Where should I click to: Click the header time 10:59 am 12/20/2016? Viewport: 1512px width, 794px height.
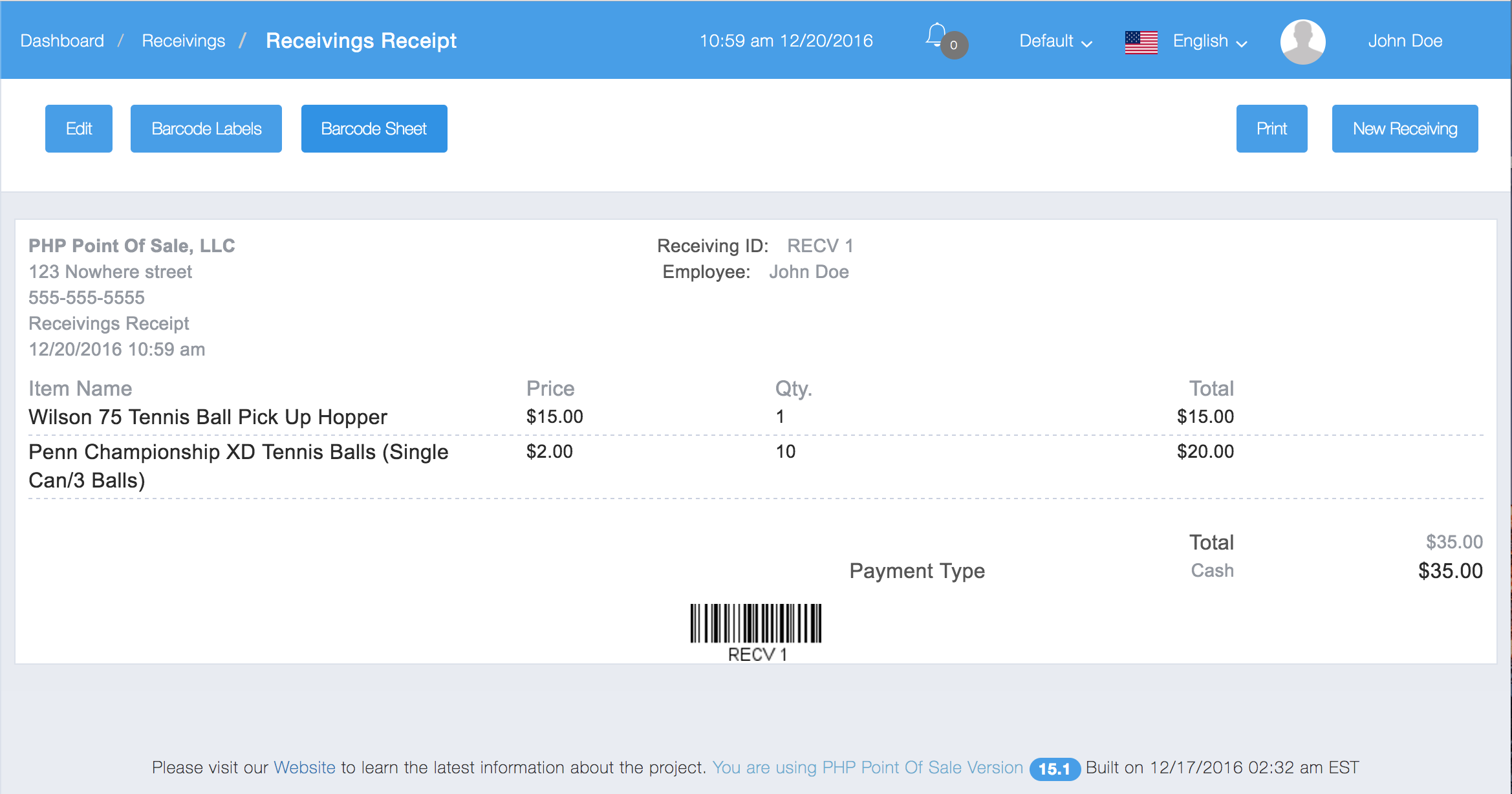[x=786, y=41]
